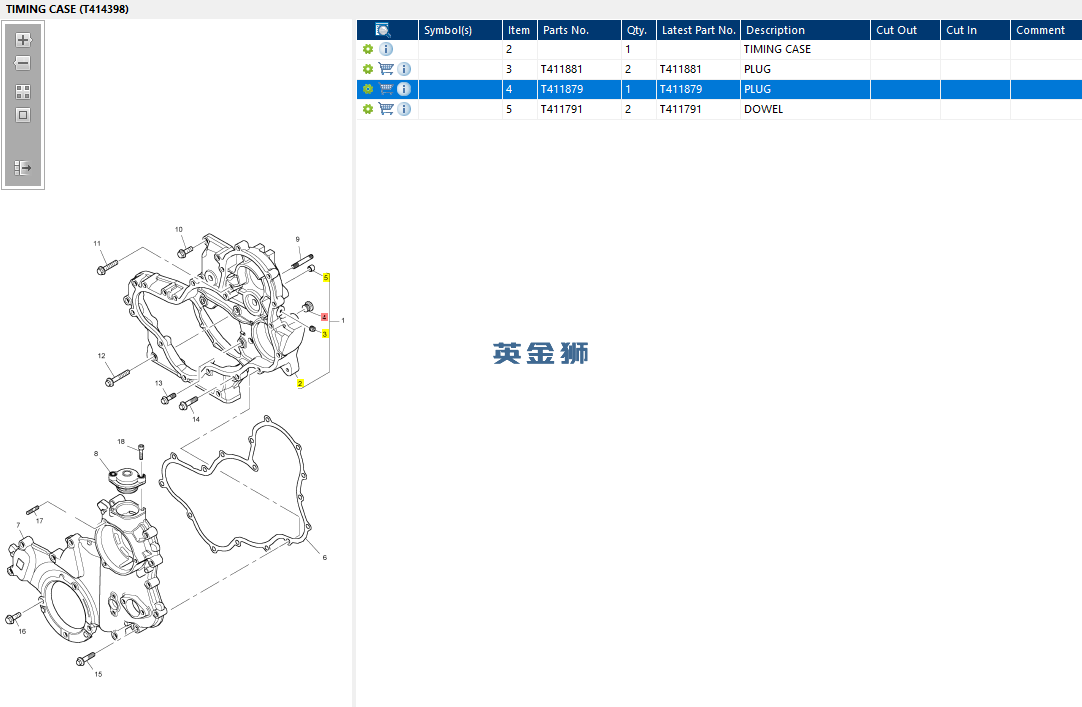Viewport: 1082px width, 707px height.
Task: Zoom in the diagram with plus icon
Action: [23, 40]
